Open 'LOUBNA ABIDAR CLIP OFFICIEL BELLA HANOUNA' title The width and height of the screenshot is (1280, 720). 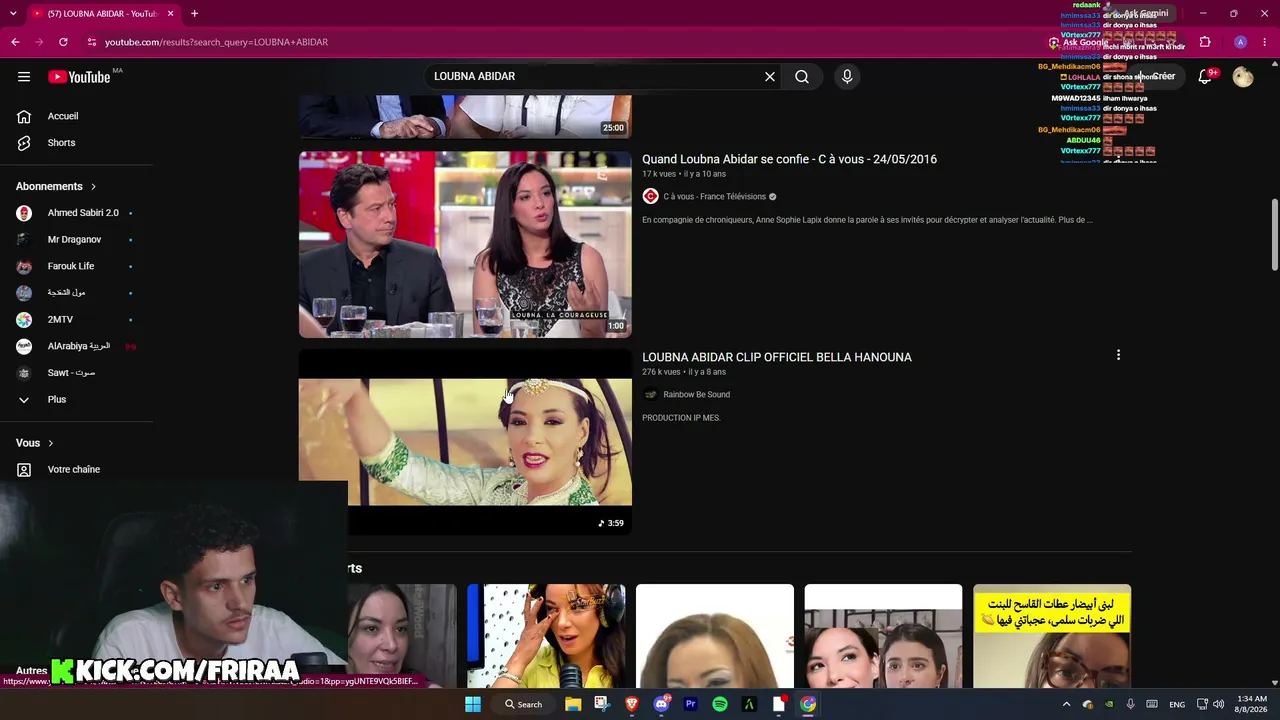point(777,357)
